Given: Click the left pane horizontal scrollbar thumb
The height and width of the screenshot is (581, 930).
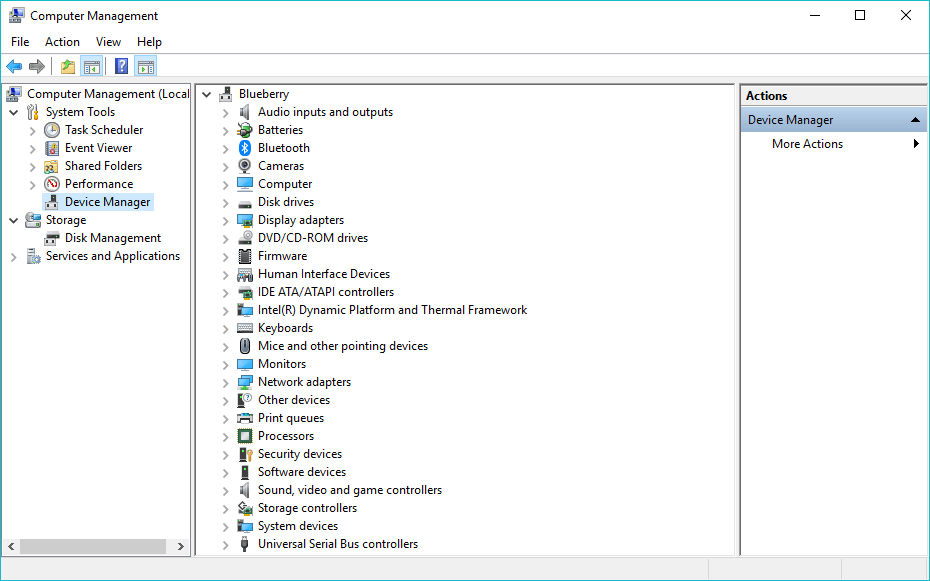Looking at the screenshot, I should pos(92,547).
